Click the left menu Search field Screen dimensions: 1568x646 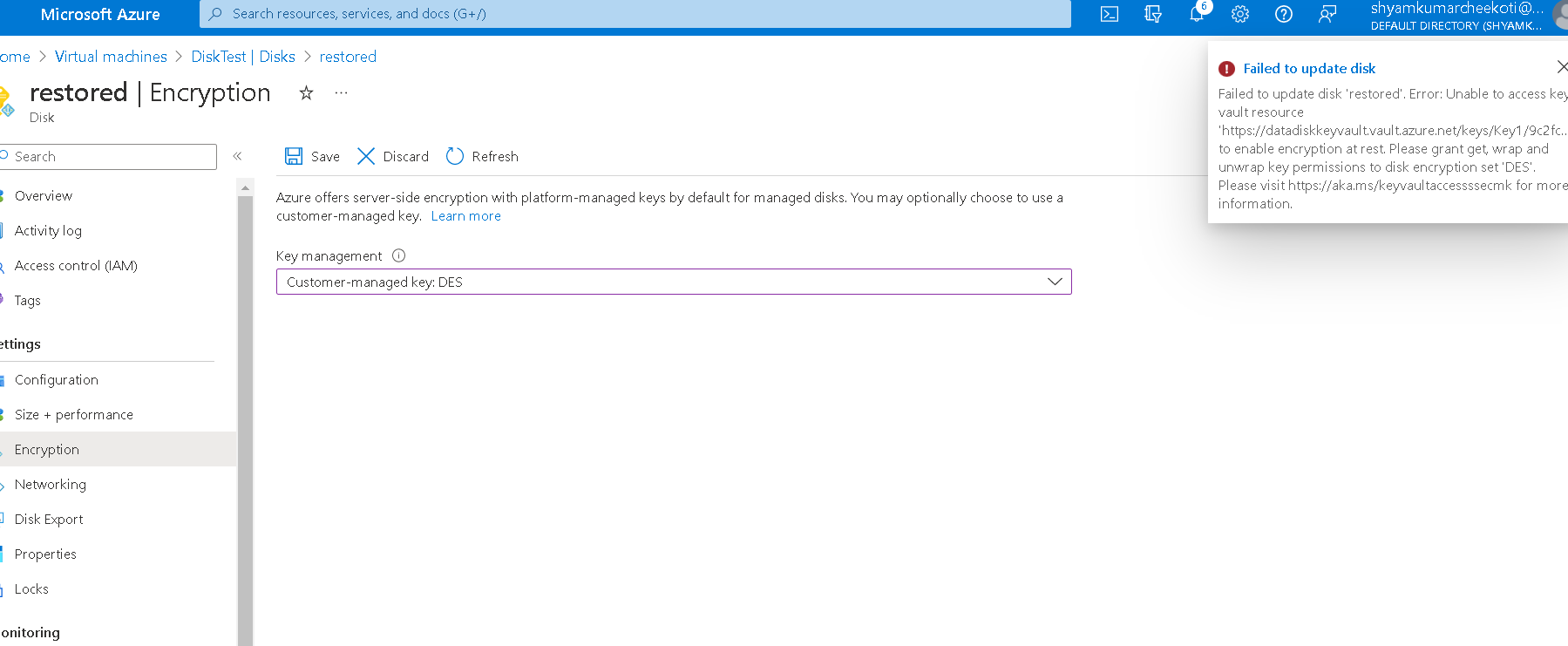coord(108,157)
